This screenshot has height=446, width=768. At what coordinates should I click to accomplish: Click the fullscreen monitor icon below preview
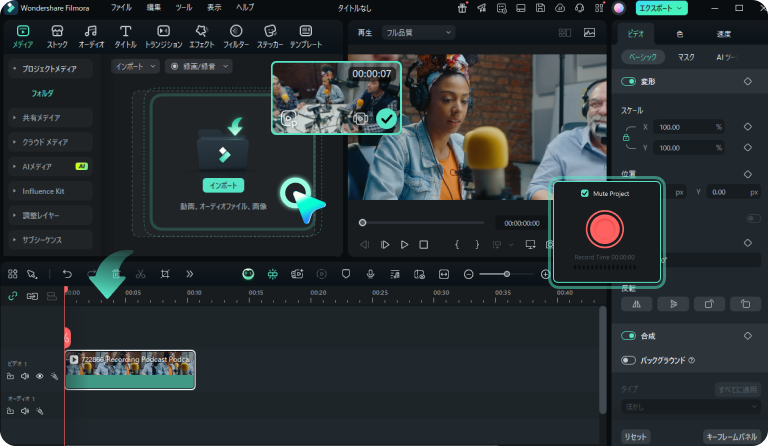(x=530, y=244)
